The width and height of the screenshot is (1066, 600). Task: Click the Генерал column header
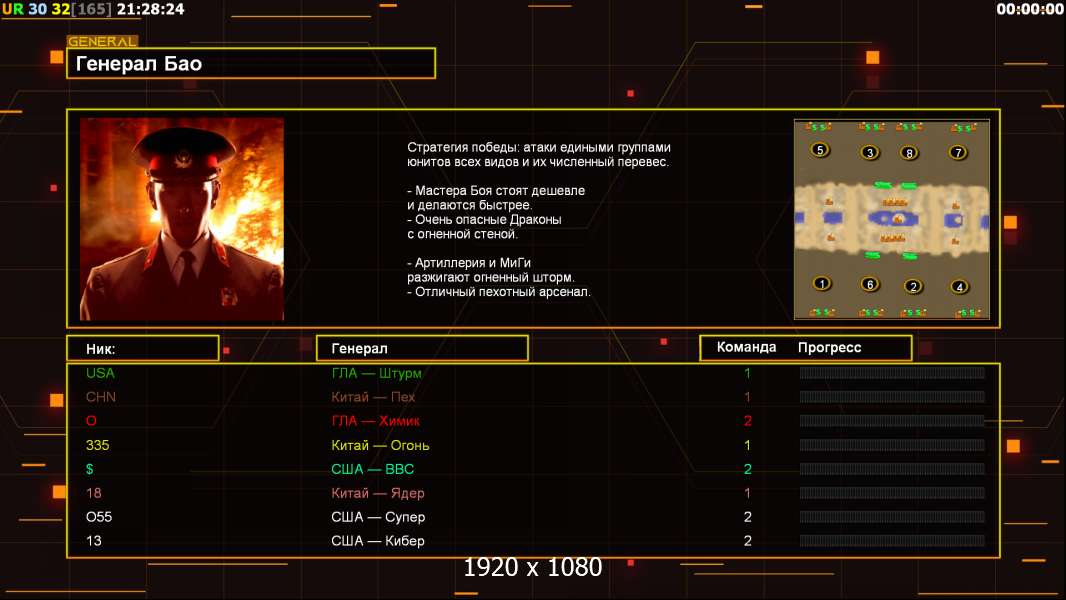click(x=422, y=349)
